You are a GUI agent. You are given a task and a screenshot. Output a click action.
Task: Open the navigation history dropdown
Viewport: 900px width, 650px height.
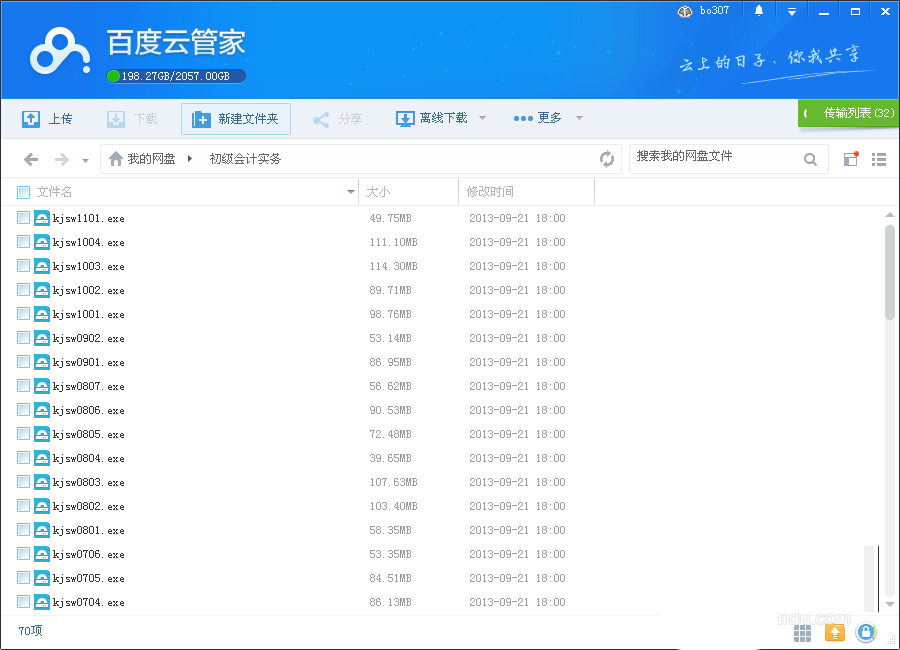86,160
